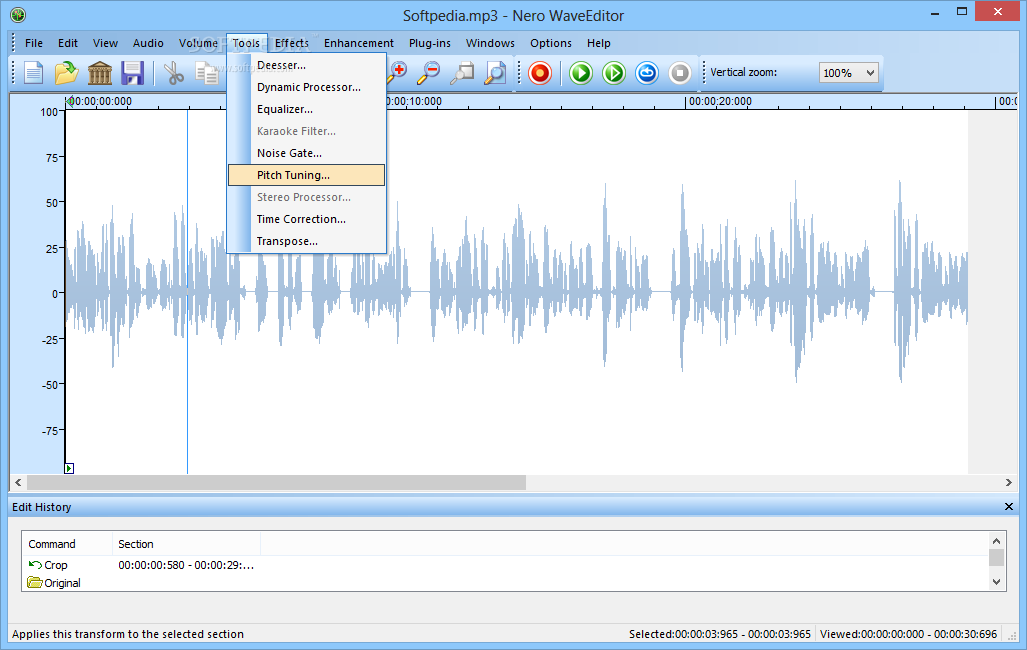Click the Nero WaveEditor title bar icon

(18, 14)
